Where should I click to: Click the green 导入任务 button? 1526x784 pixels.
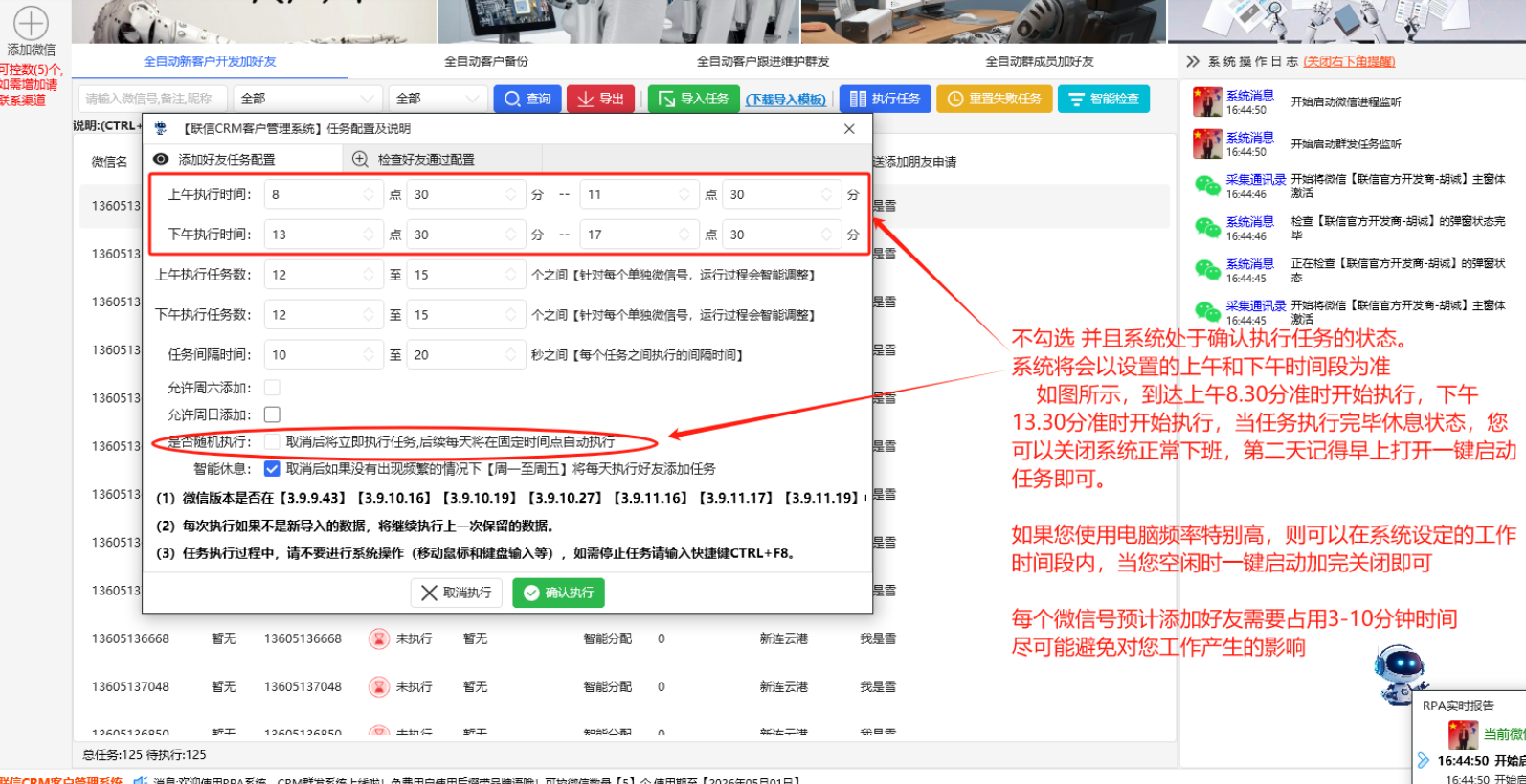693,99
